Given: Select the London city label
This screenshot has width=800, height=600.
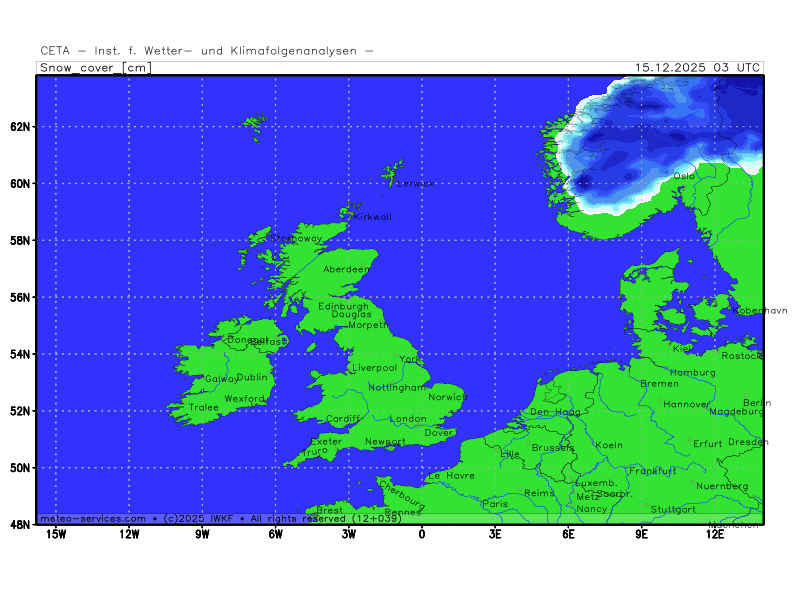Looking at the screenshot, I should click(x=408, y=419).
